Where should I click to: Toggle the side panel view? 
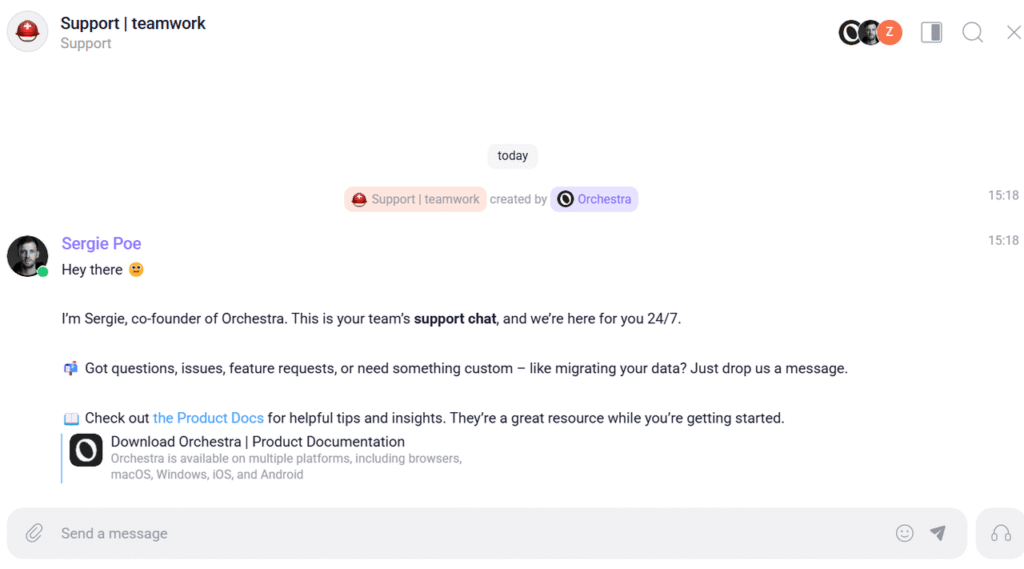tap(931, 33)
